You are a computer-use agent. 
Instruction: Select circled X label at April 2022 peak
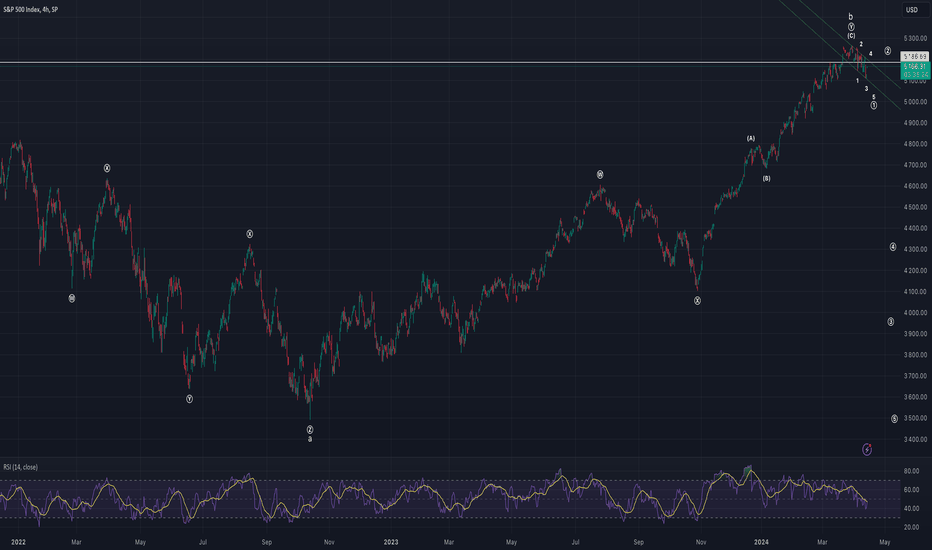point(107,168)
